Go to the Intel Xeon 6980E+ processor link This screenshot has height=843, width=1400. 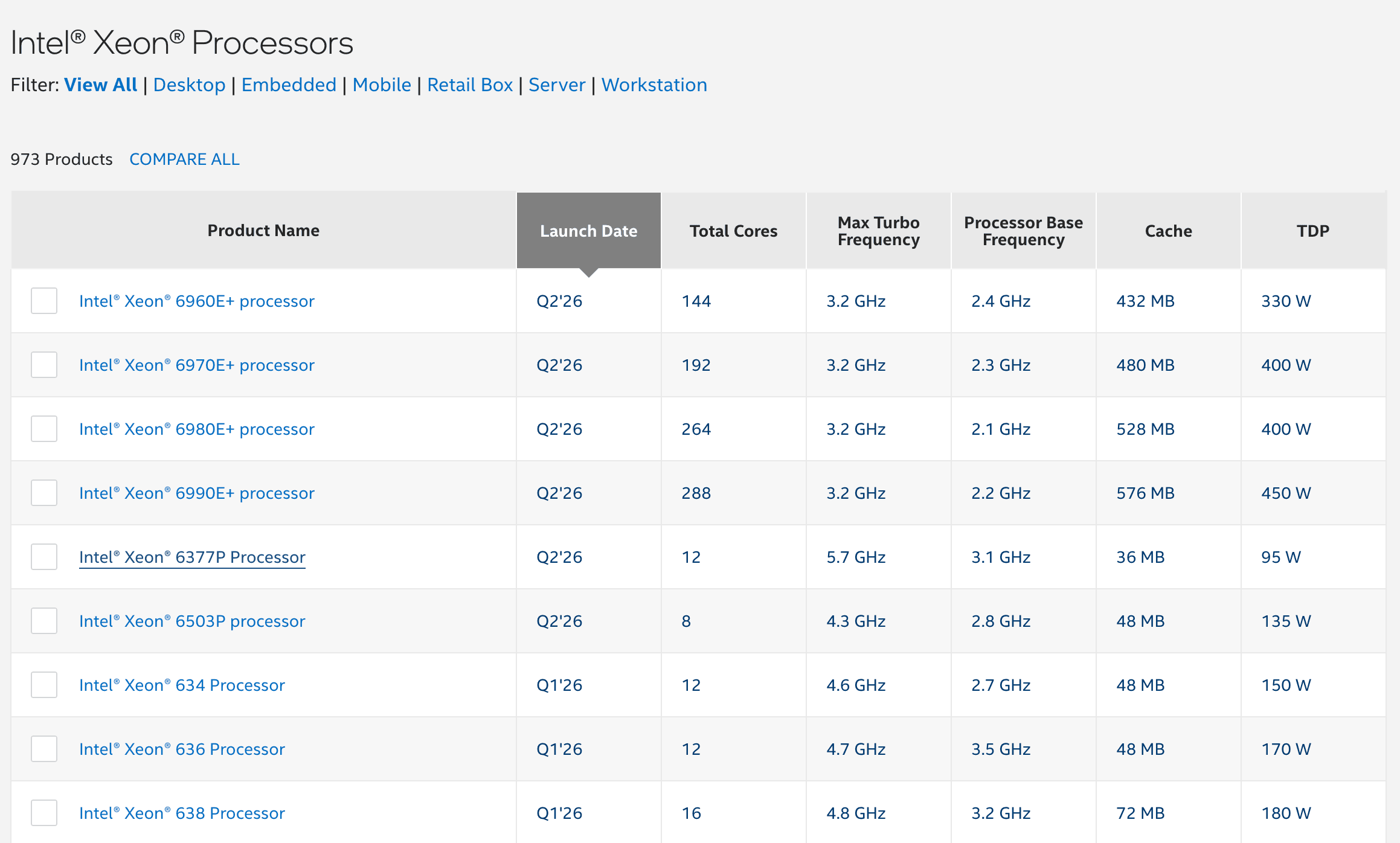[x=197, y=429]
